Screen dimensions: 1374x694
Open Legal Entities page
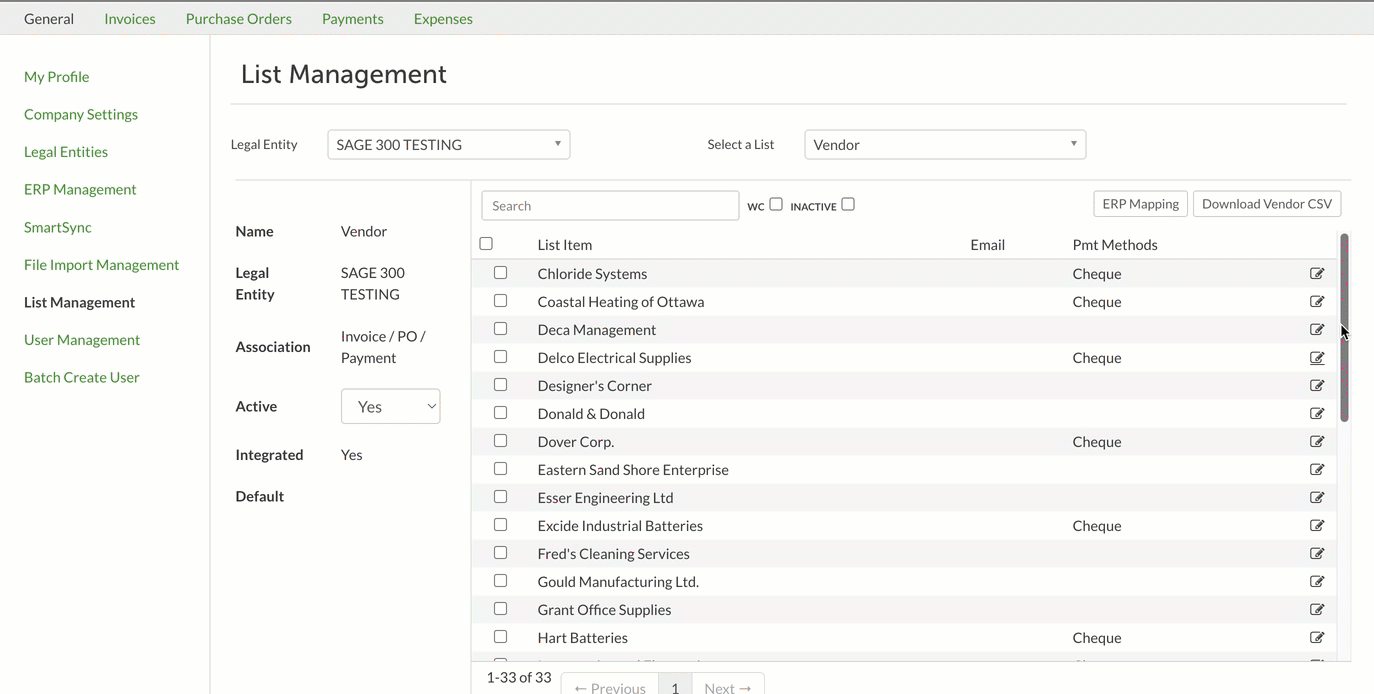point(66,152)
